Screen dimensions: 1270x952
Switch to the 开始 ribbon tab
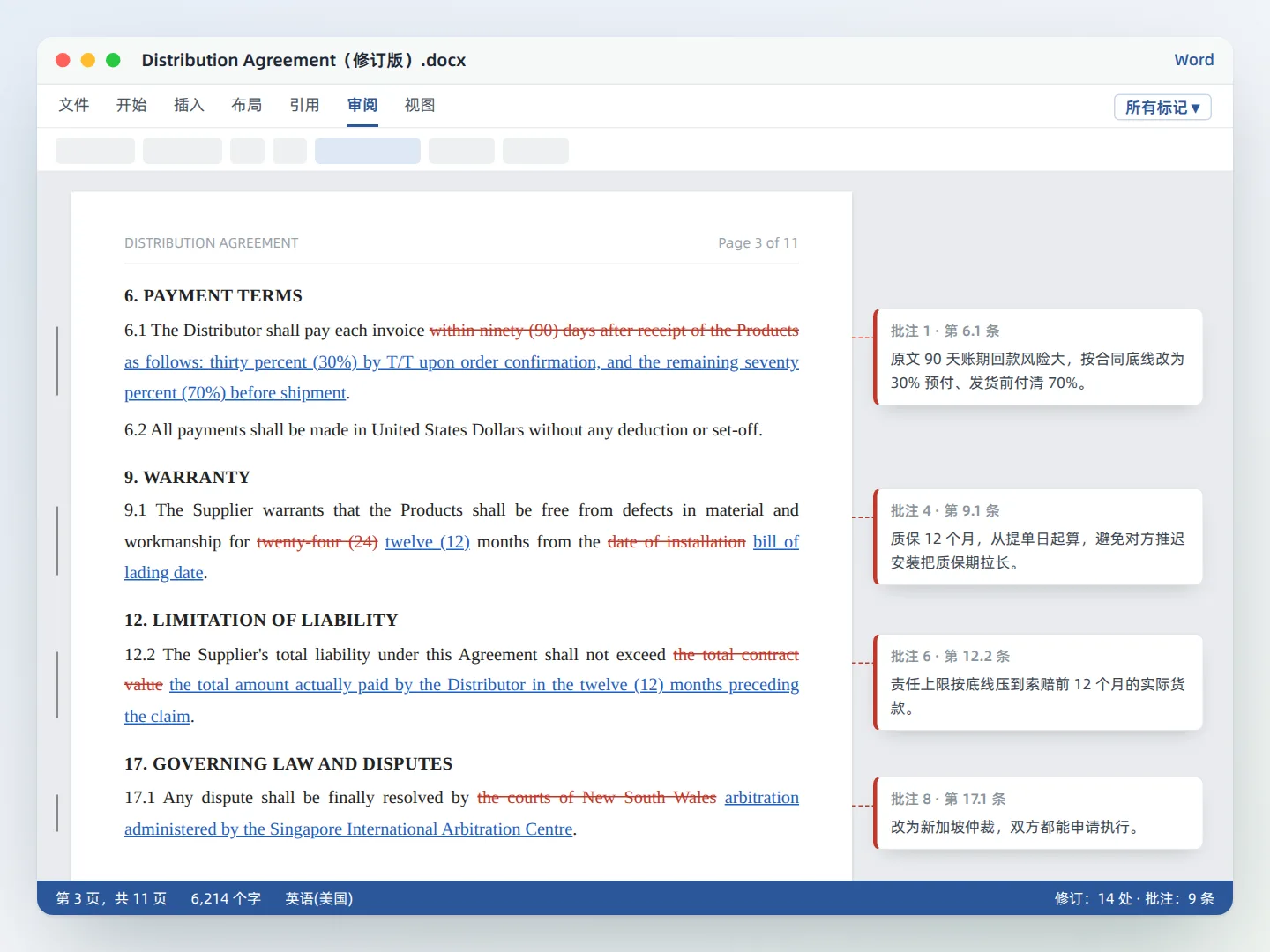131,105
